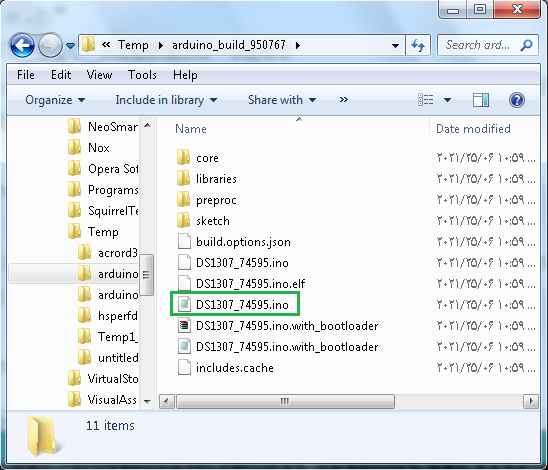Toggle the preview pane icon

481,100
